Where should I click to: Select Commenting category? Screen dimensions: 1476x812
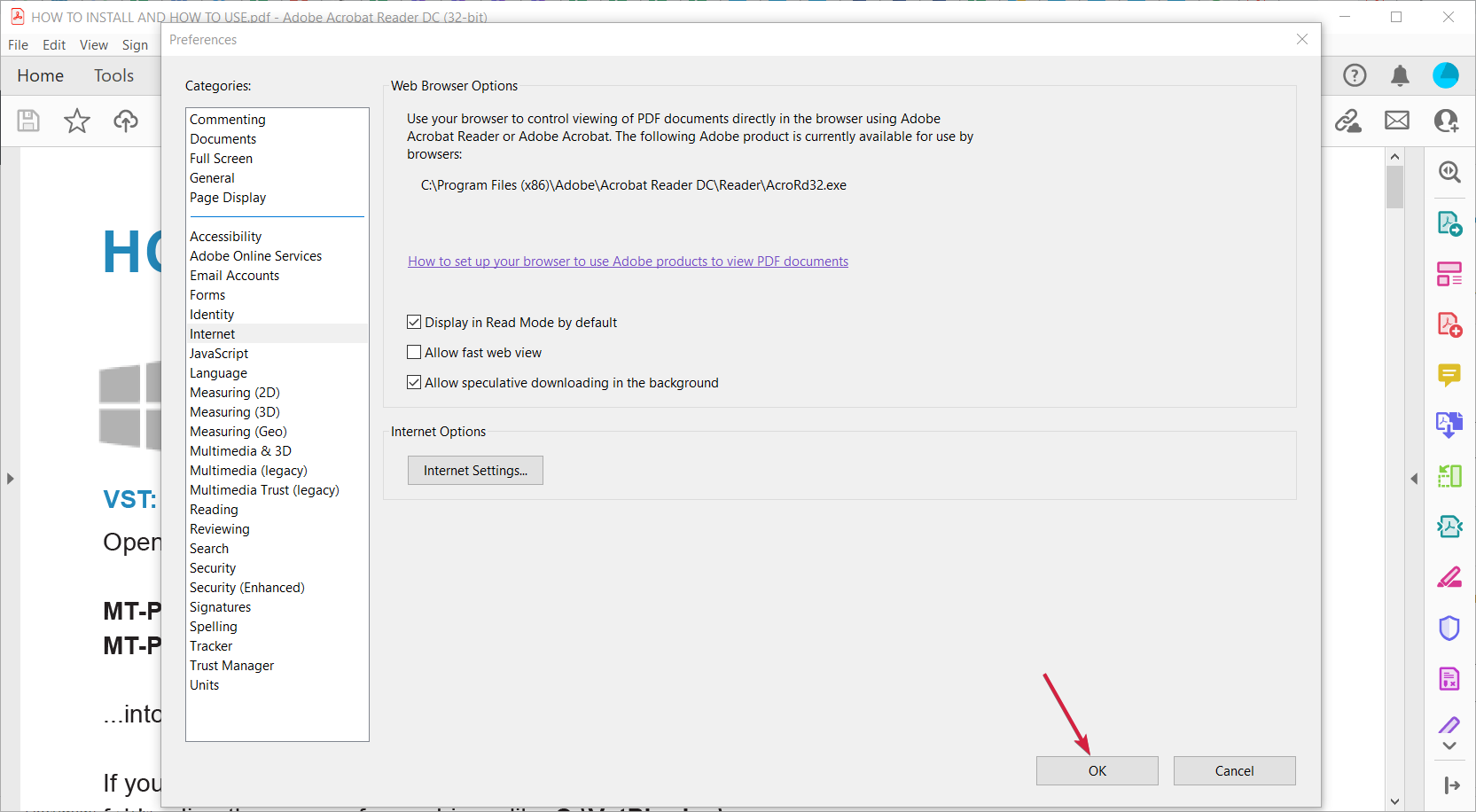(x=228, y=120)
